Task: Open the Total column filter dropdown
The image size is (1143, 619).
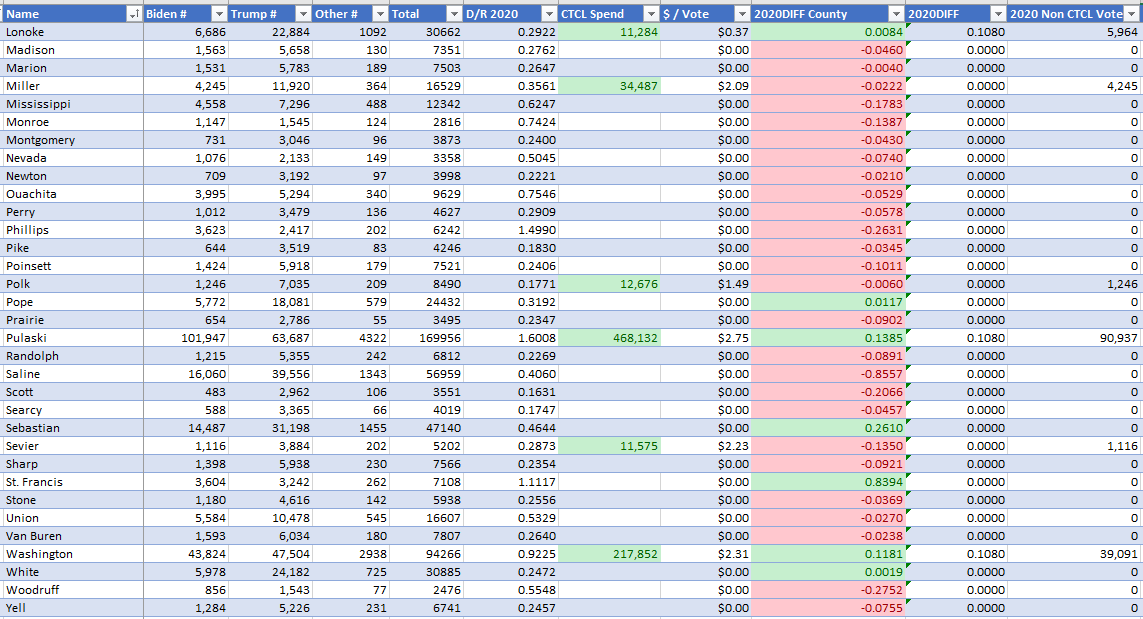Action: pyautogui.click(x=453, y=14)
